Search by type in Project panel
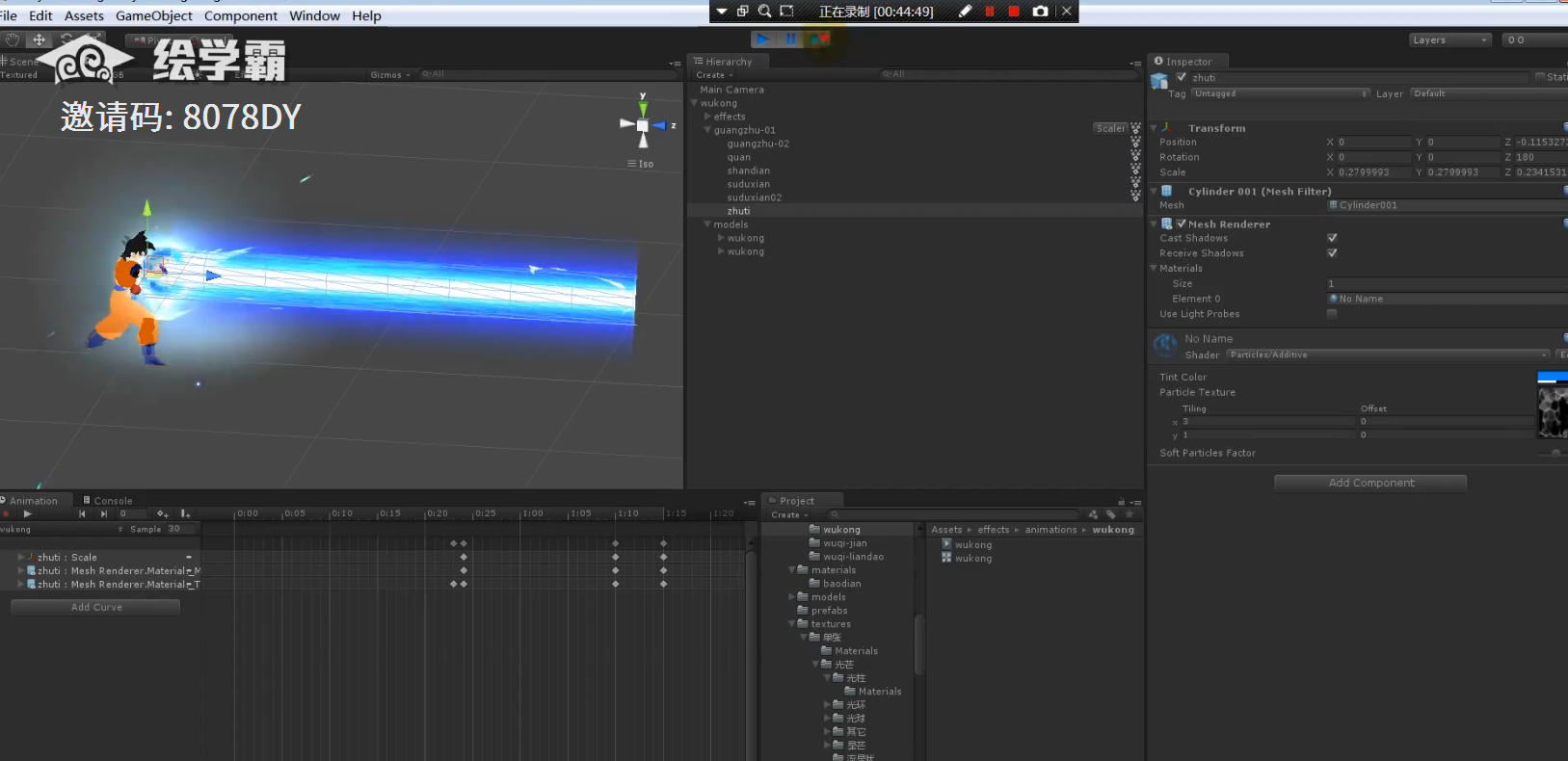1568x761 pixels. (x=1093, y=514)
